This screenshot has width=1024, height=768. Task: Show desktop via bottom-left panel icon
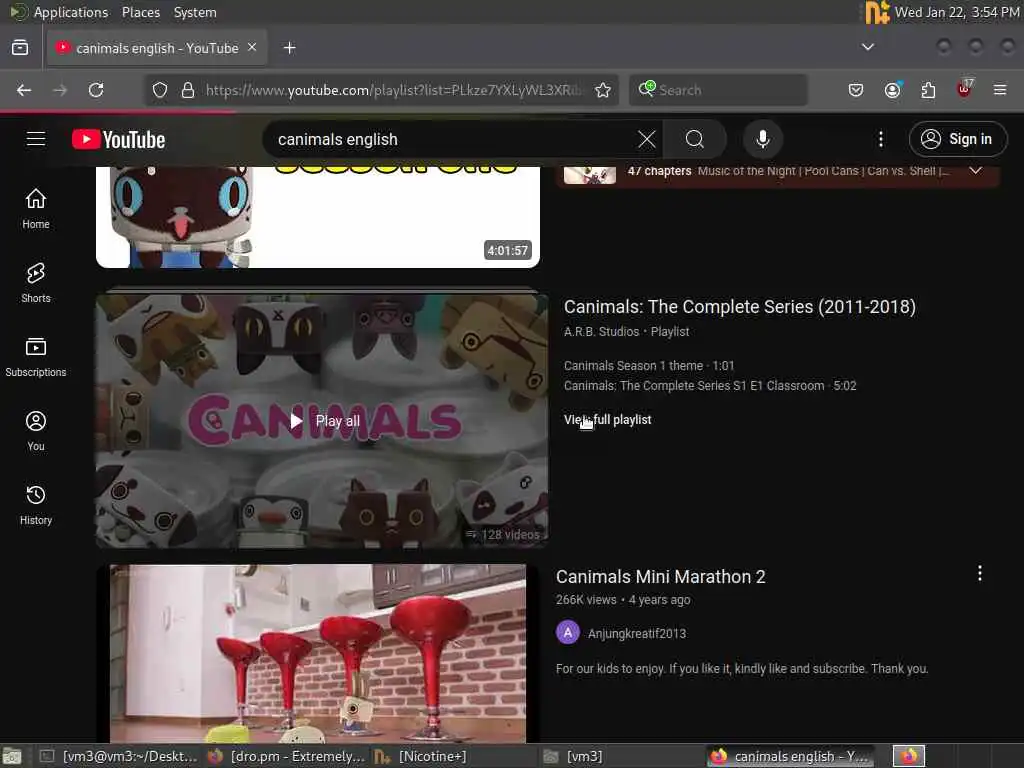pos(12,757)
